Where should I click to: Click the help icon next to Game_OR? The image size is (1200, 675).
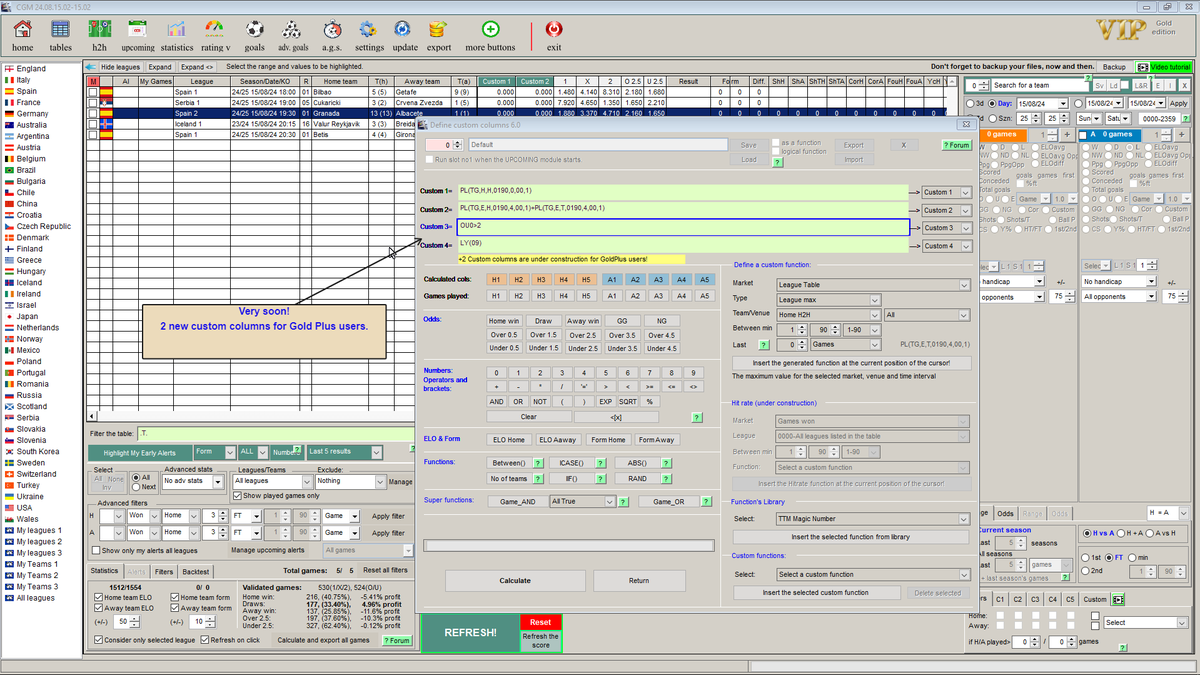coord(706,501)
